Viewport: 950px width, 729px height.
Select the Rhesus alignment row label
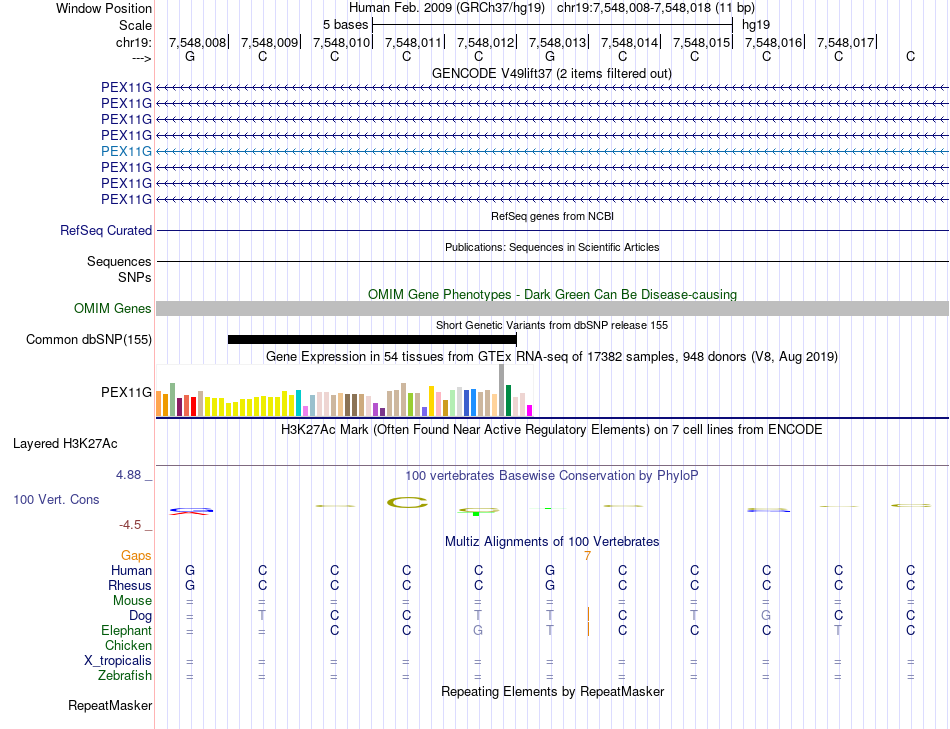[x=130, y=585]
